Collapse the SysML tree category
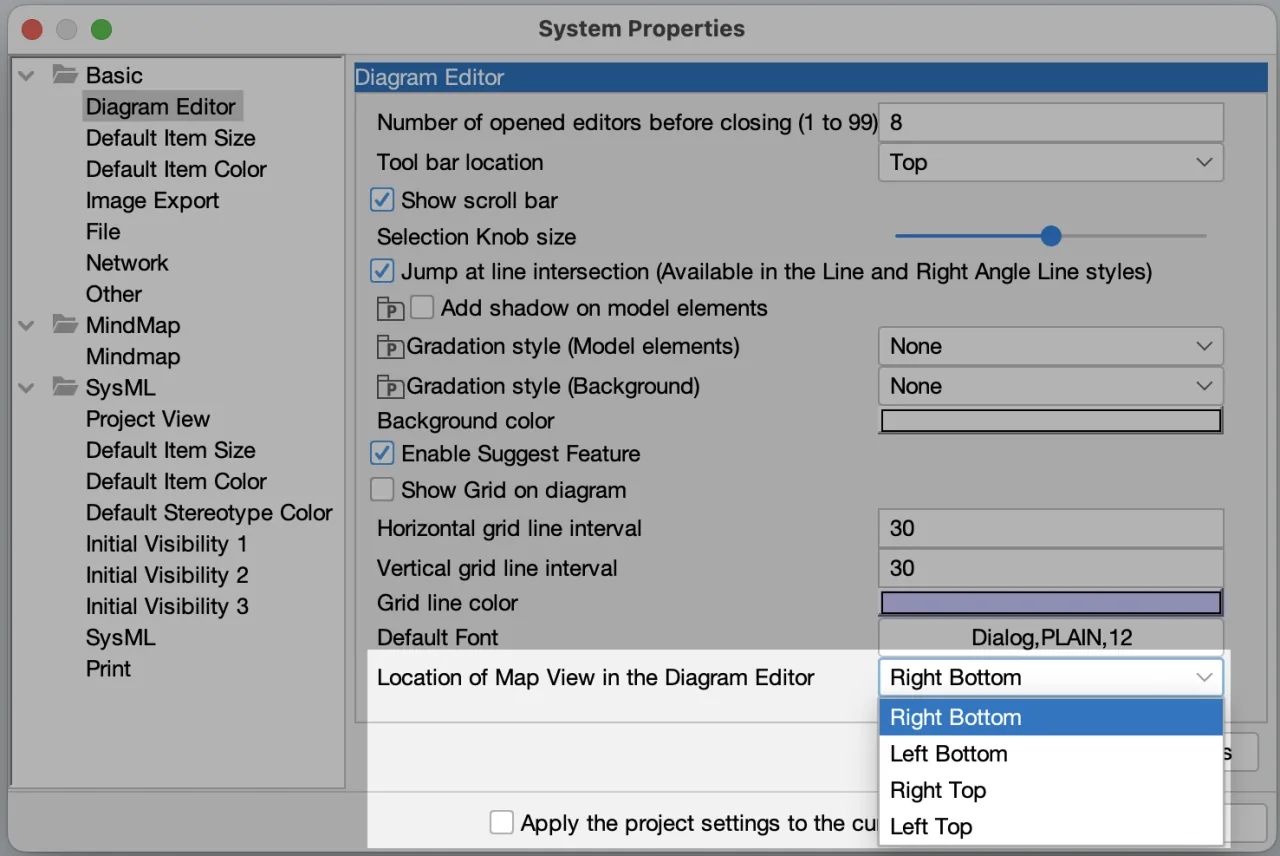This screenshot has width=1280, height=856. 27,388
